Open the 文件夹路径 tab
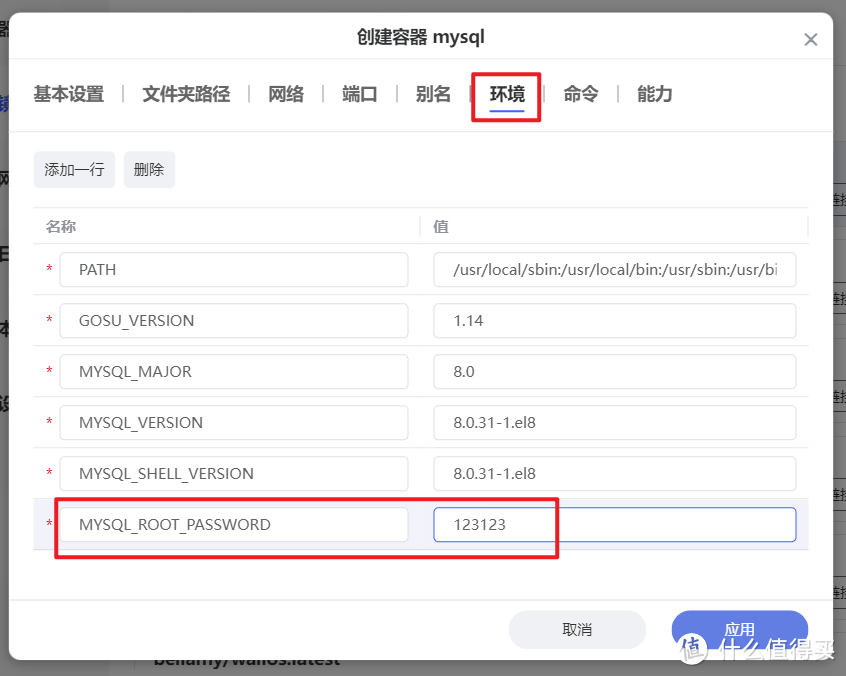This screenshot has width=846, height=676. tap(185, 93)
